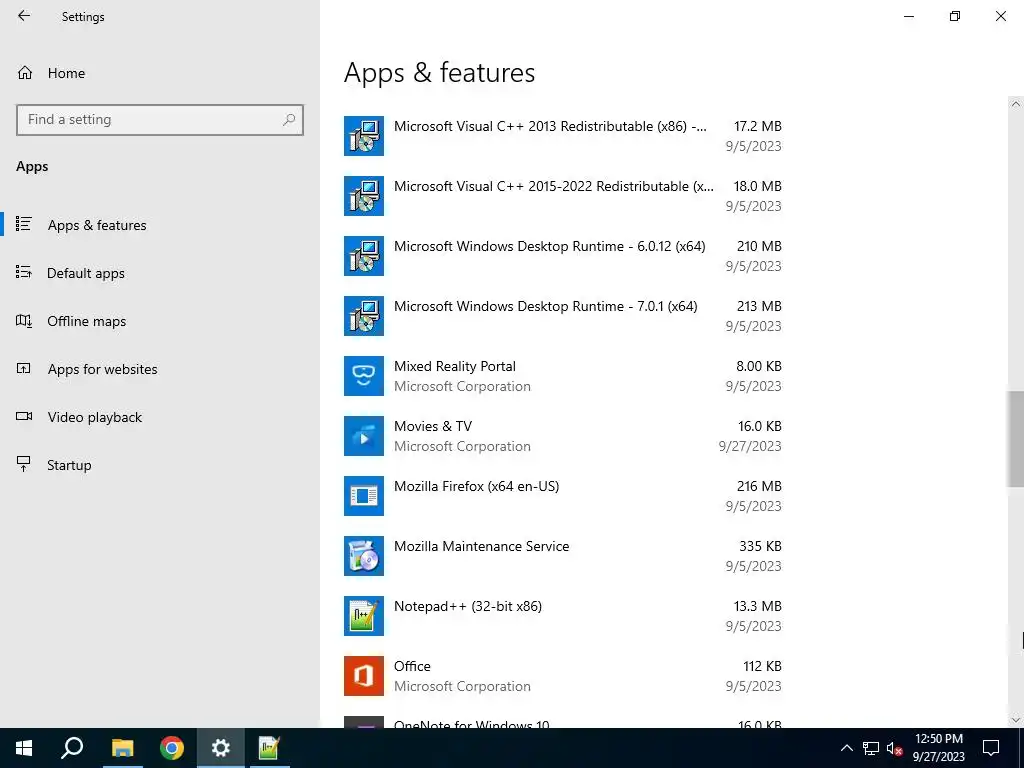Click the 13.3 MB size of Notepad++
This screenshot has width=1024, height=768.
[758, 606]
